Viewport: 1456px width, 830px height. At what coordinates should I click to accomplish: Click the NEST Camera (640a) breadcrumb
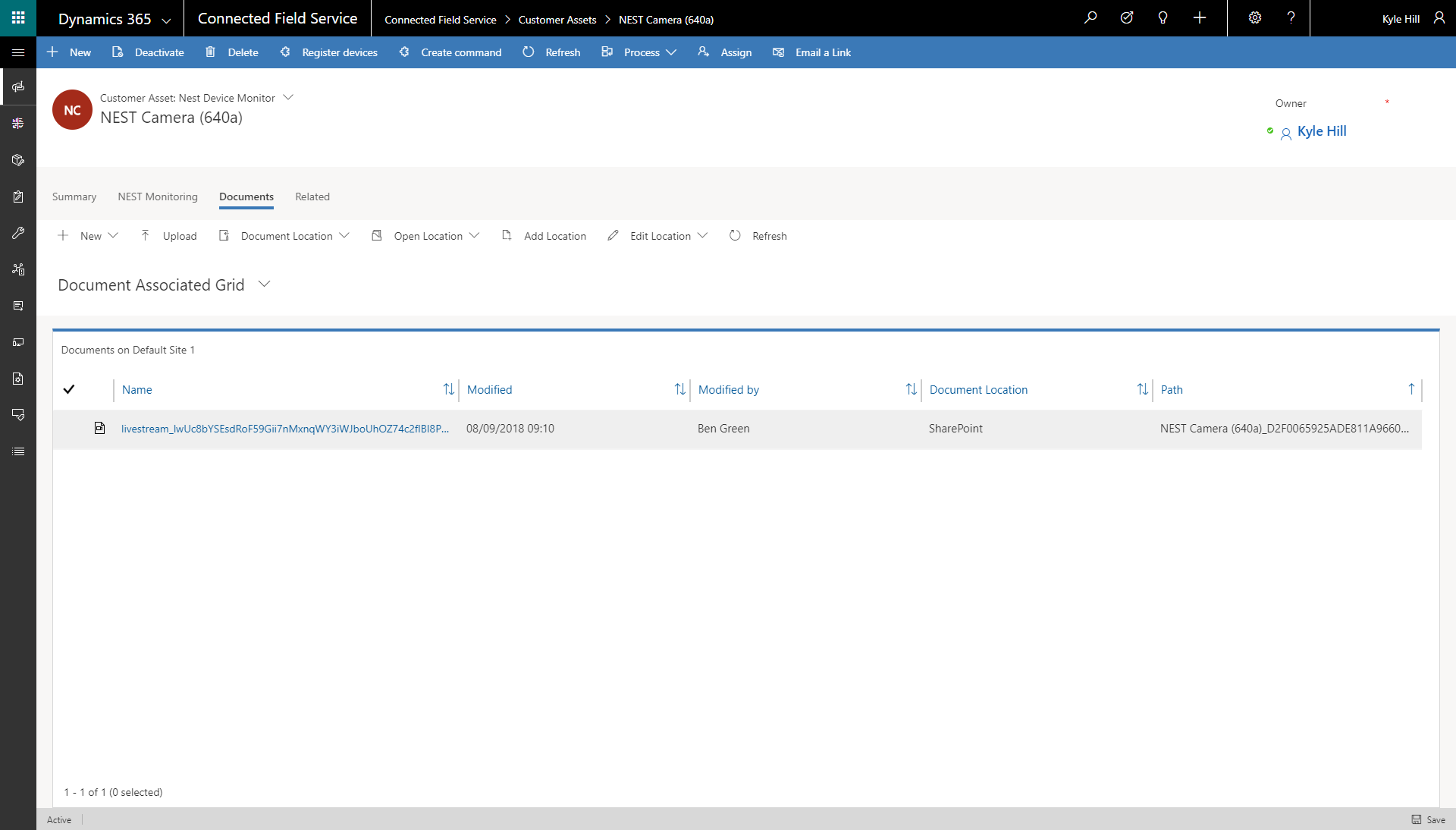coord(666,20)
